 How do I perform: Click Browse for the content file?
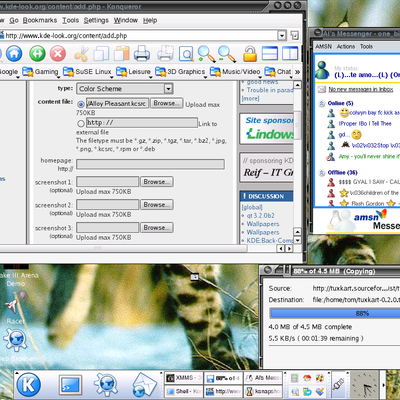[x=166, y=103]
